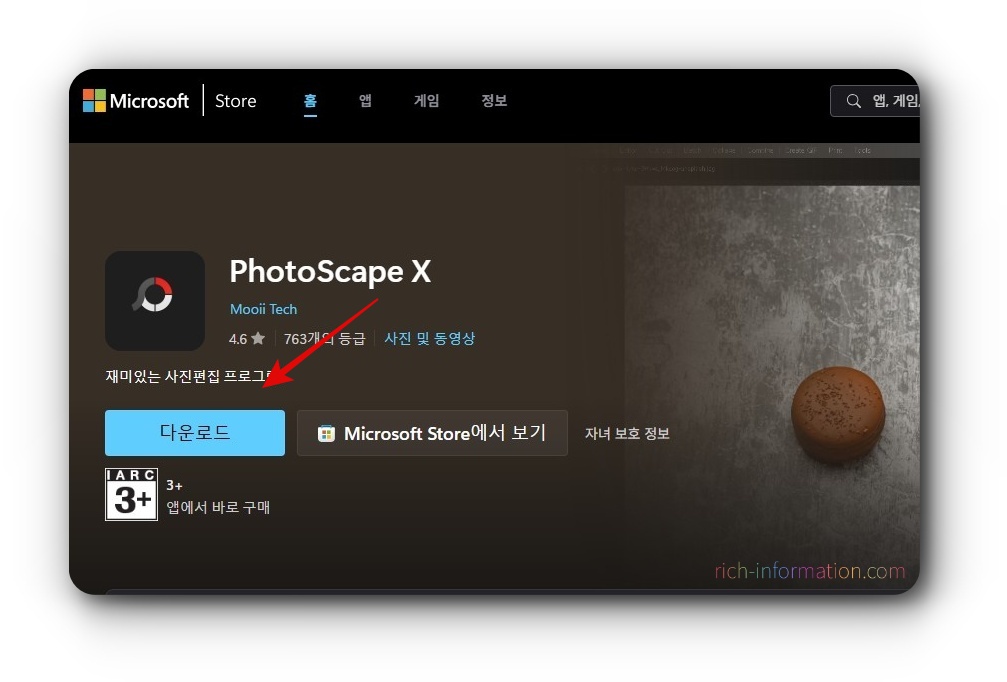Select the 홈 tab
The height and width of the screenshot is (682, 1007).
[x=310, y=101]
